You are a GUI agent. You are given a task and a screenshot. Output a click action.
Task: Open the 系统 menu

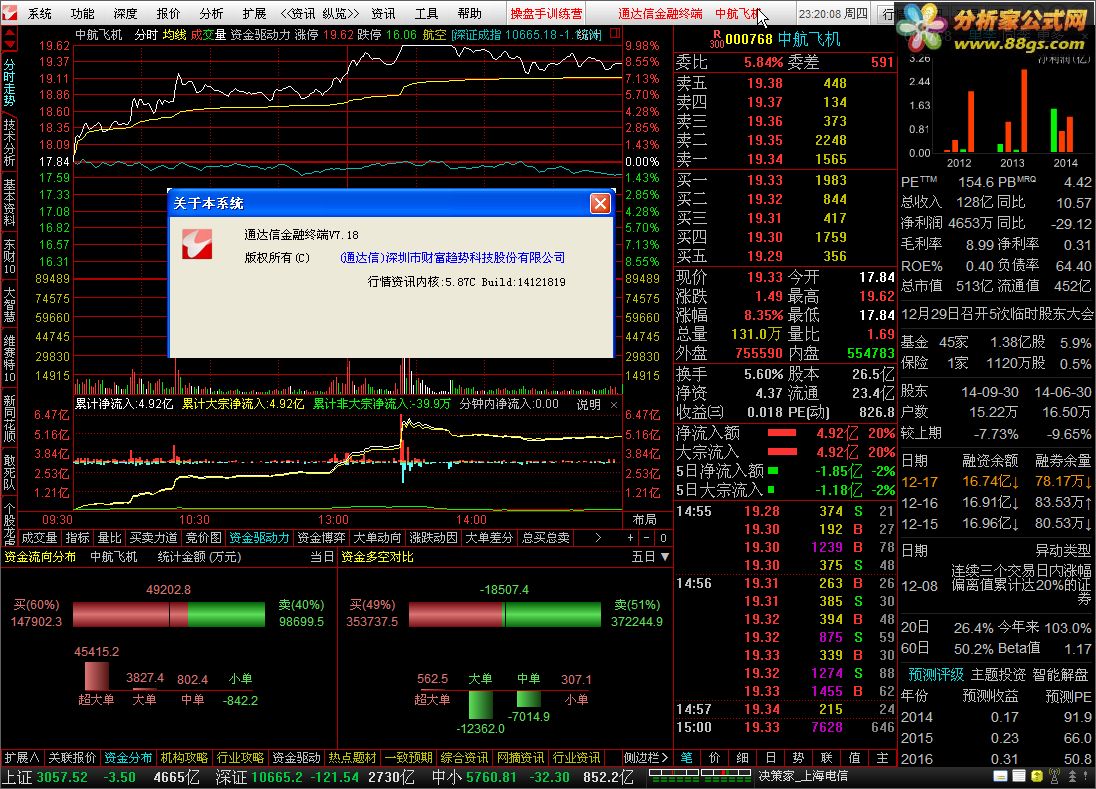click(x=40, y=13)
